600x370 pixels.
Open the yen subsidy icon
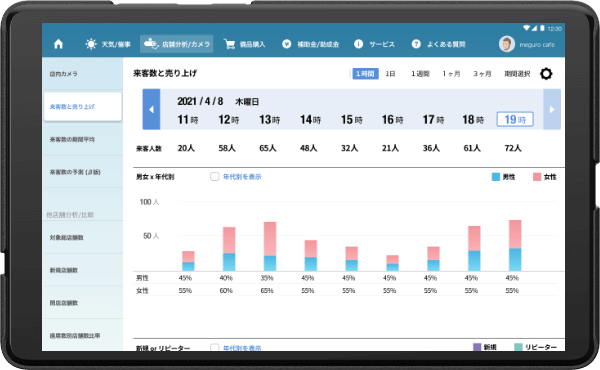coord(287,44)
